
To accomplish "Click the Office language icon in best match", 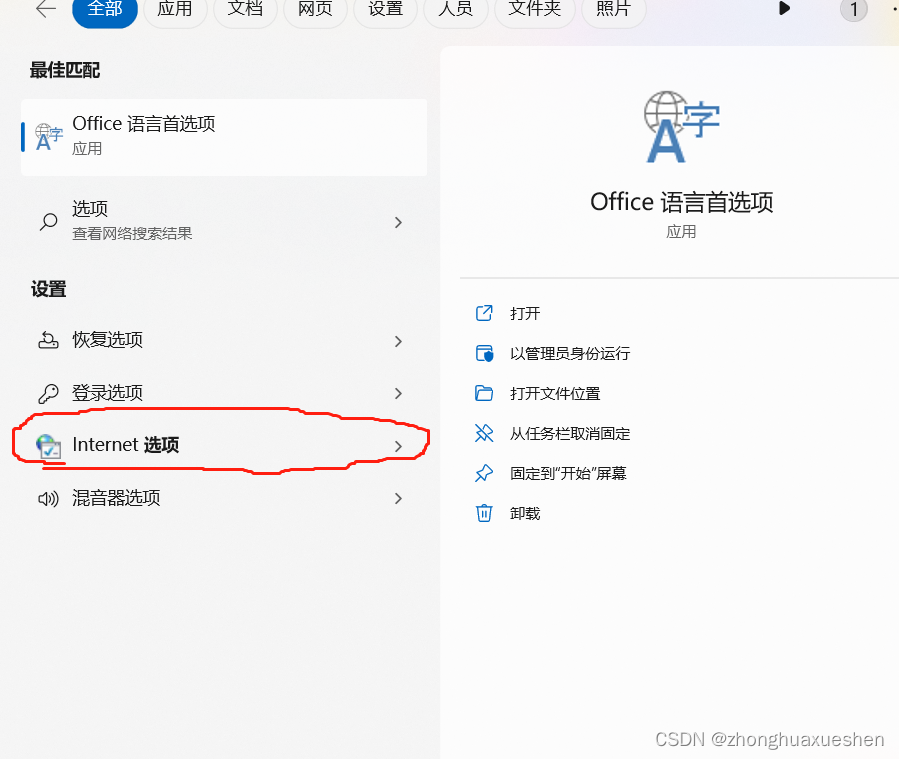I will [x=48, y=137].
